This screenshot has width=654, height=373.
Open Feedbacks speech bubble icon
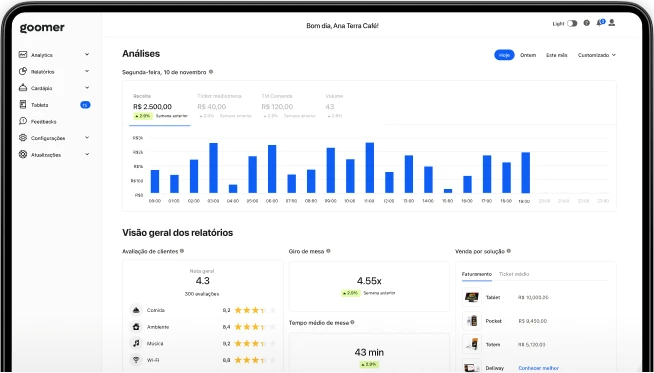[x=23, y=121]
